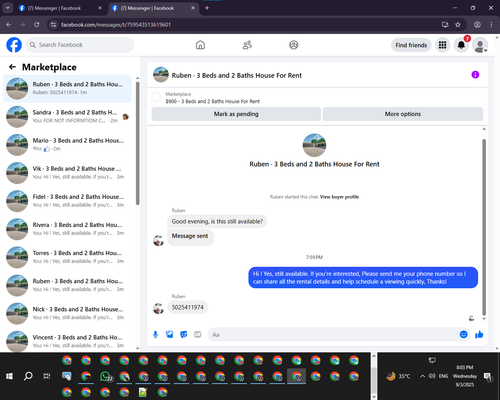The height and width of the screenshot is (400, 500).
Task: Open the Rivera conversation
Action: [67, 229]
